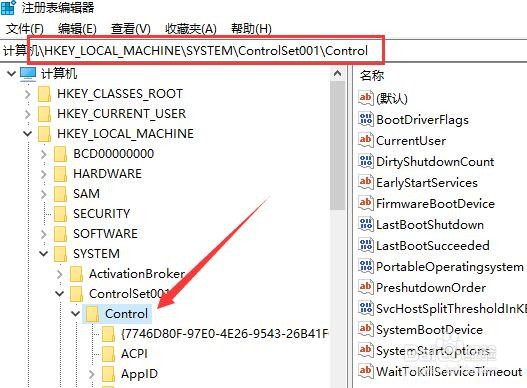Image resolution: width=527 pixels, height=388 pixels.
Task: Expand the ActivationBroker key
Action: (59, 274)
